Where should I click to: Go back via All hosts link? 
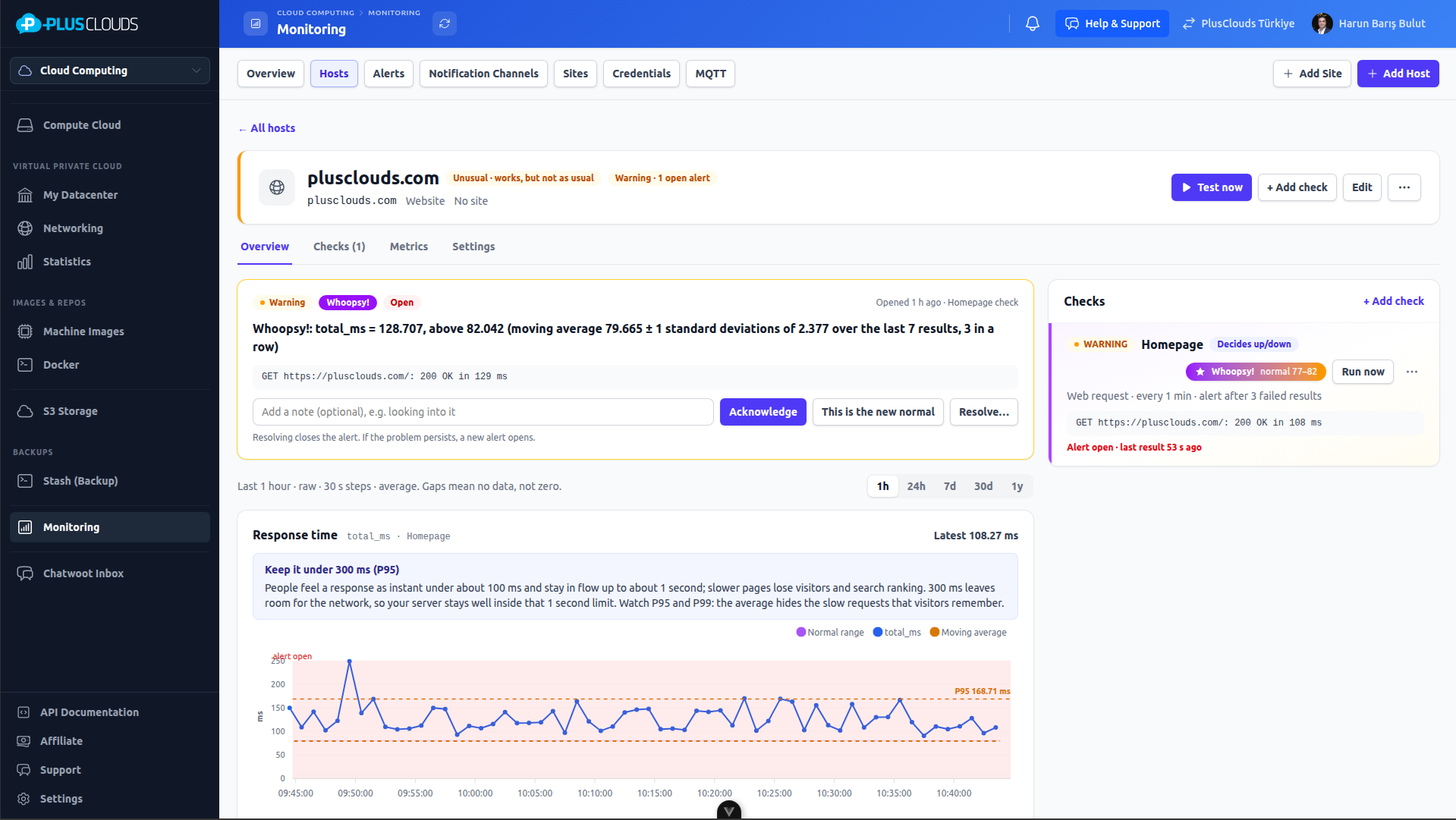point(267,128)
